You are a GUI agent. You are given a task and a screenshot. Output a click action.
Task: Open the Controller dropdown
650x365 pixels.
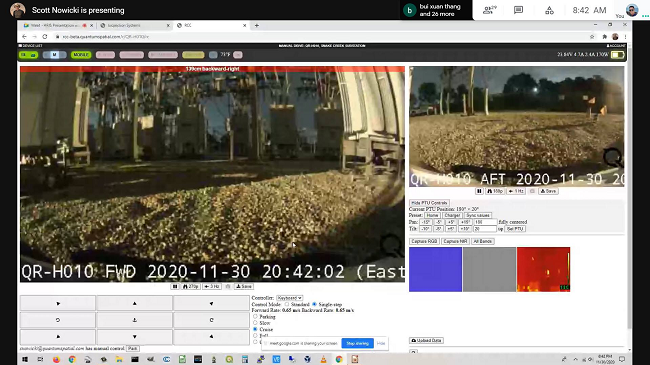pyautogui.click(x=289, y=298)
